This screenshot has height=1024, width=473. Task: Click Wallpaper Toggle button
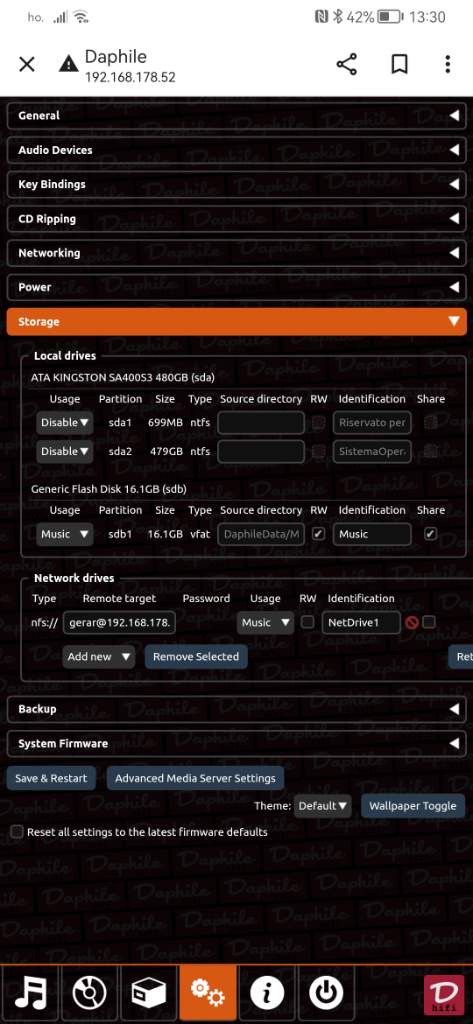(x=413, y=806)
